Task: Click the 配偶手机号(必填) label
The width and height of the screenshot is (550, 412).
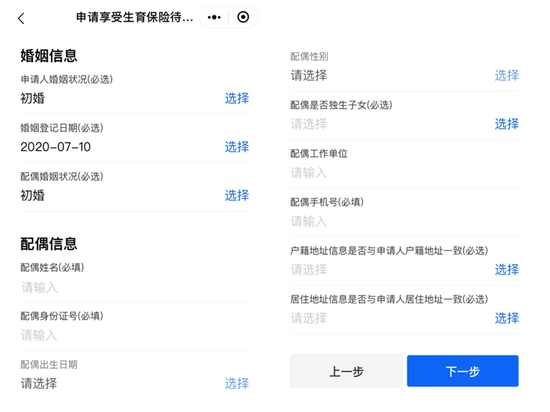Action: pos(327,202)
